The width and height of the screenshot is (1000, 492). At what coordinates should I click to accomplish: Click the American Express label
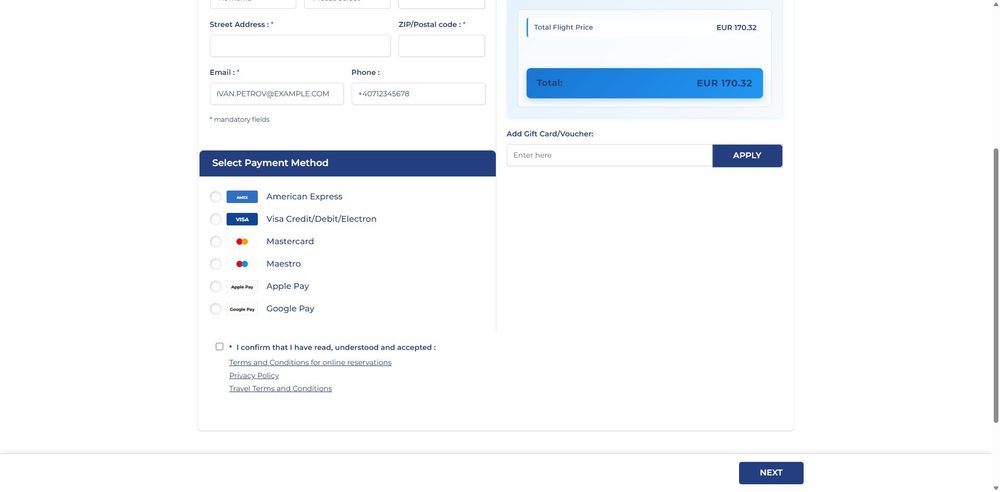pos(304,197)
